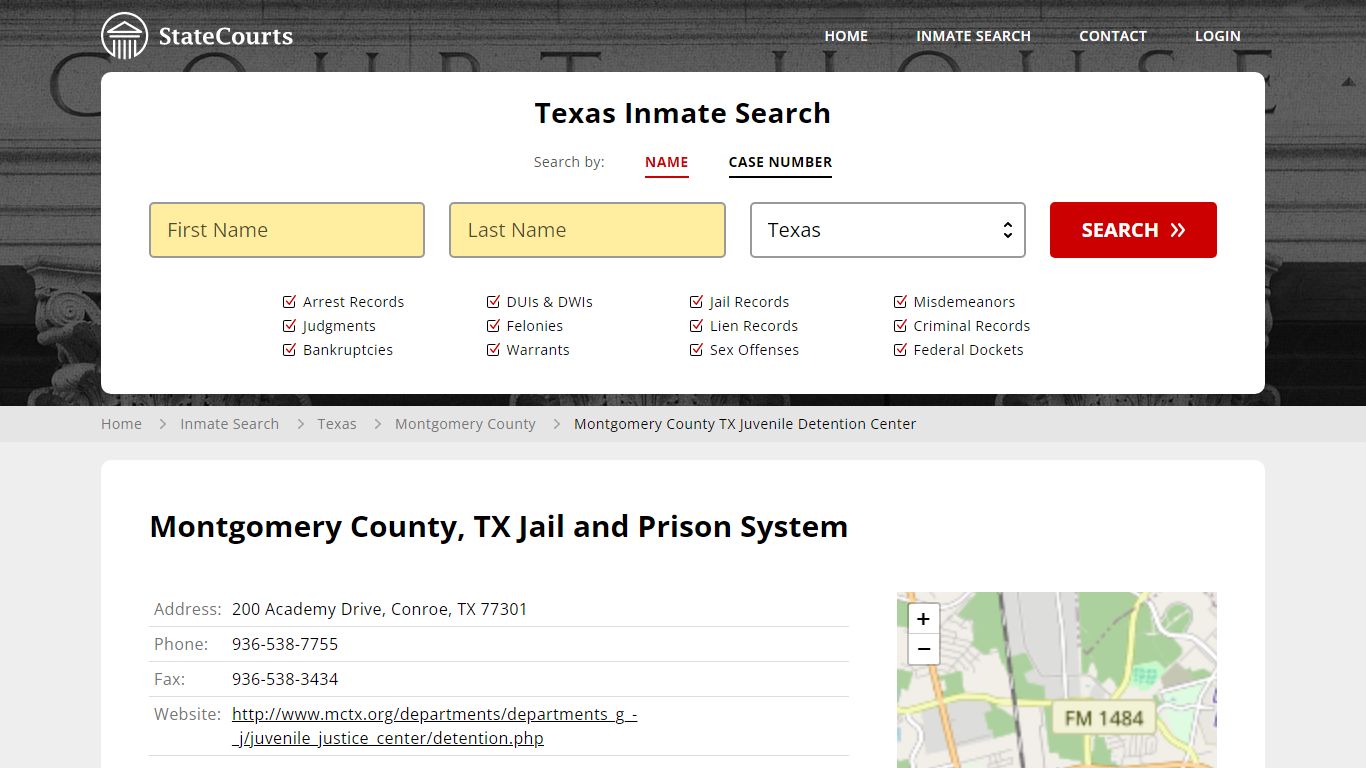Toggle the Criminal Records checkbox
The width and height of the screenshot is (1366, 768).
point(900,326)
